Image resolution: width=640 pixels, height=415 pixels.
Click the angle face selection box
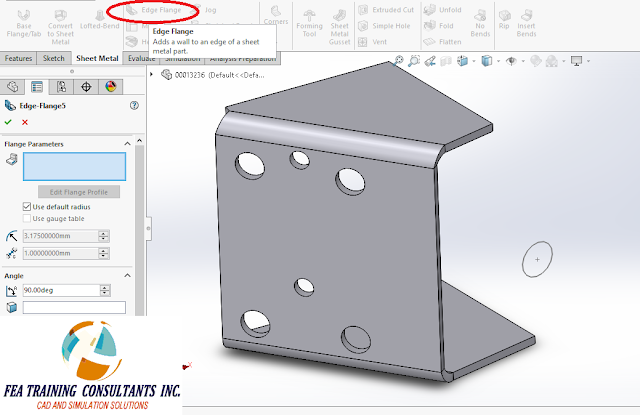tap(74, 307)
